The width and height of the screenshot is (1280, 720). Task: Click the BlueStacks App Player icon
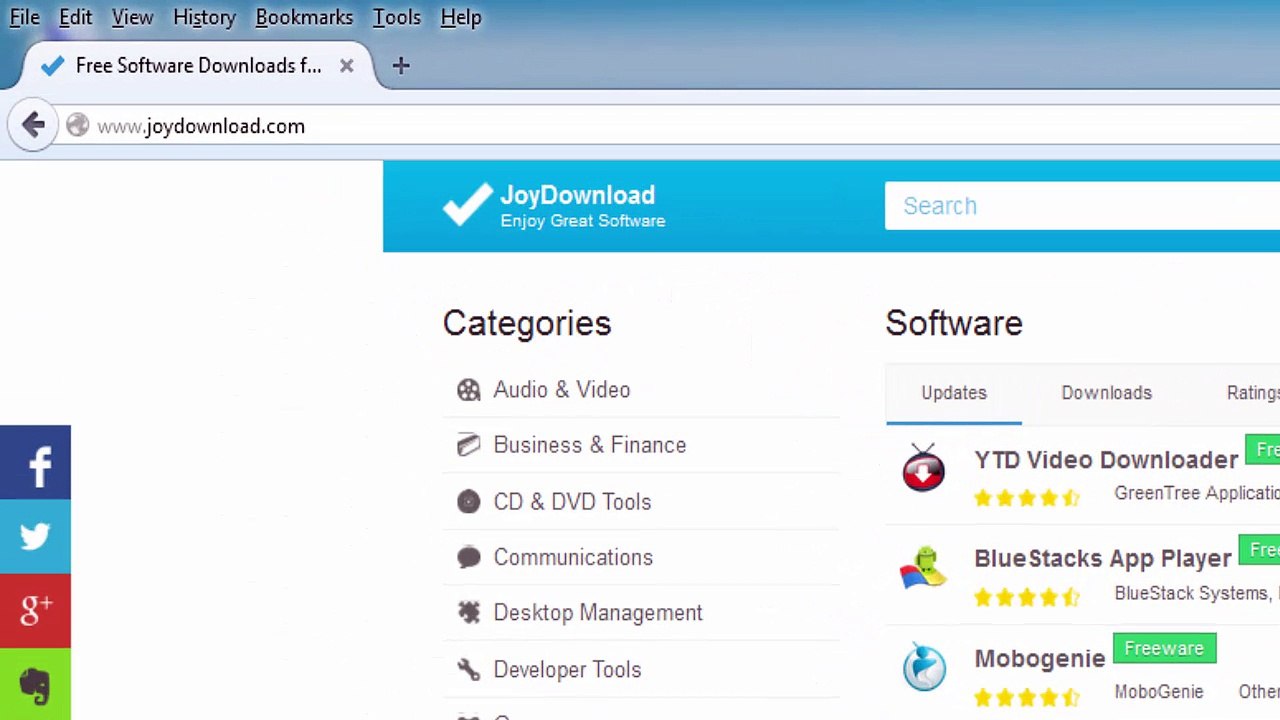pos(923,568)
